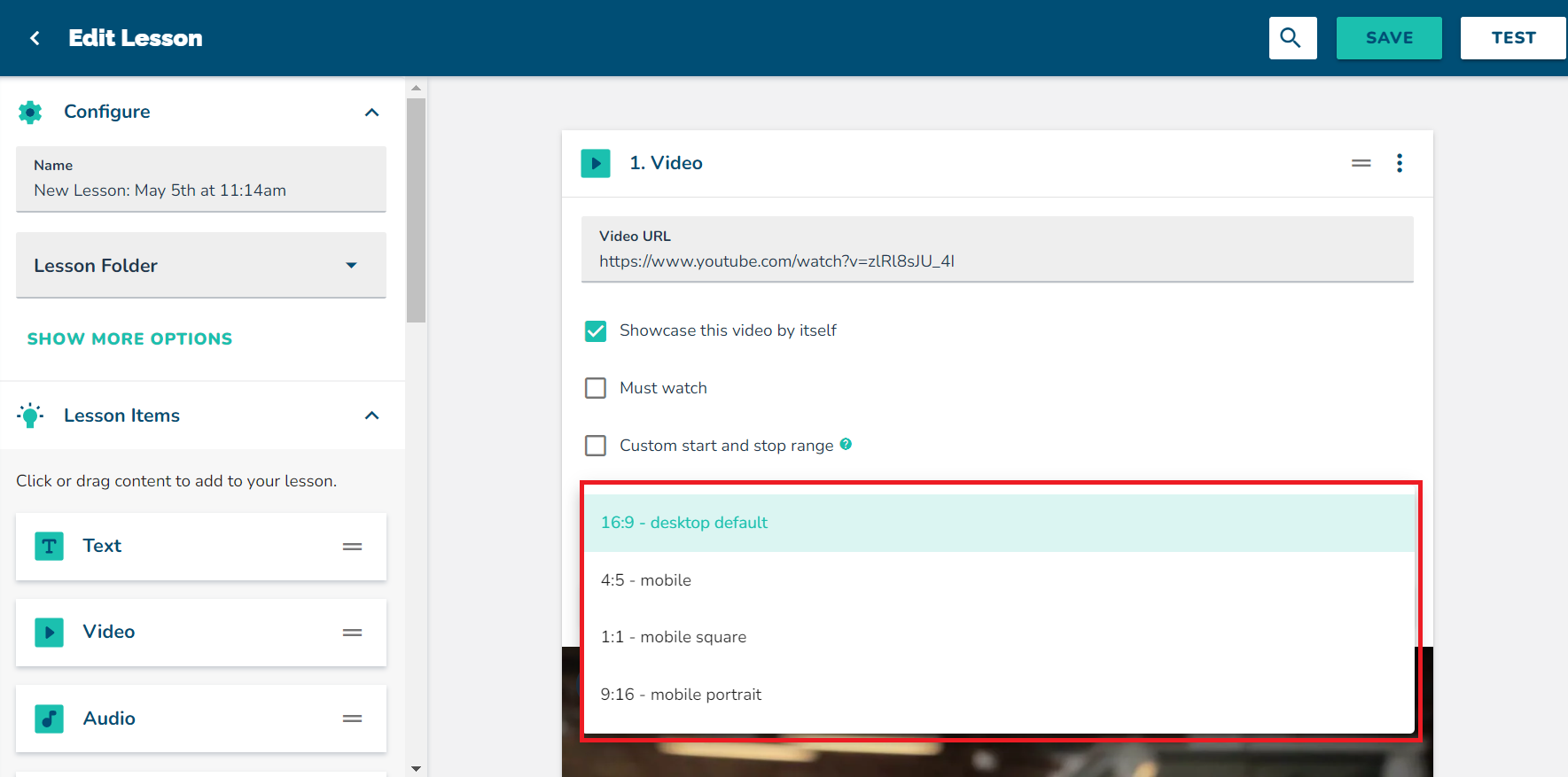Add an Audio item to the lesson
The width and height of the screenshot is (1568, 777).
click(x=201, y=719)
